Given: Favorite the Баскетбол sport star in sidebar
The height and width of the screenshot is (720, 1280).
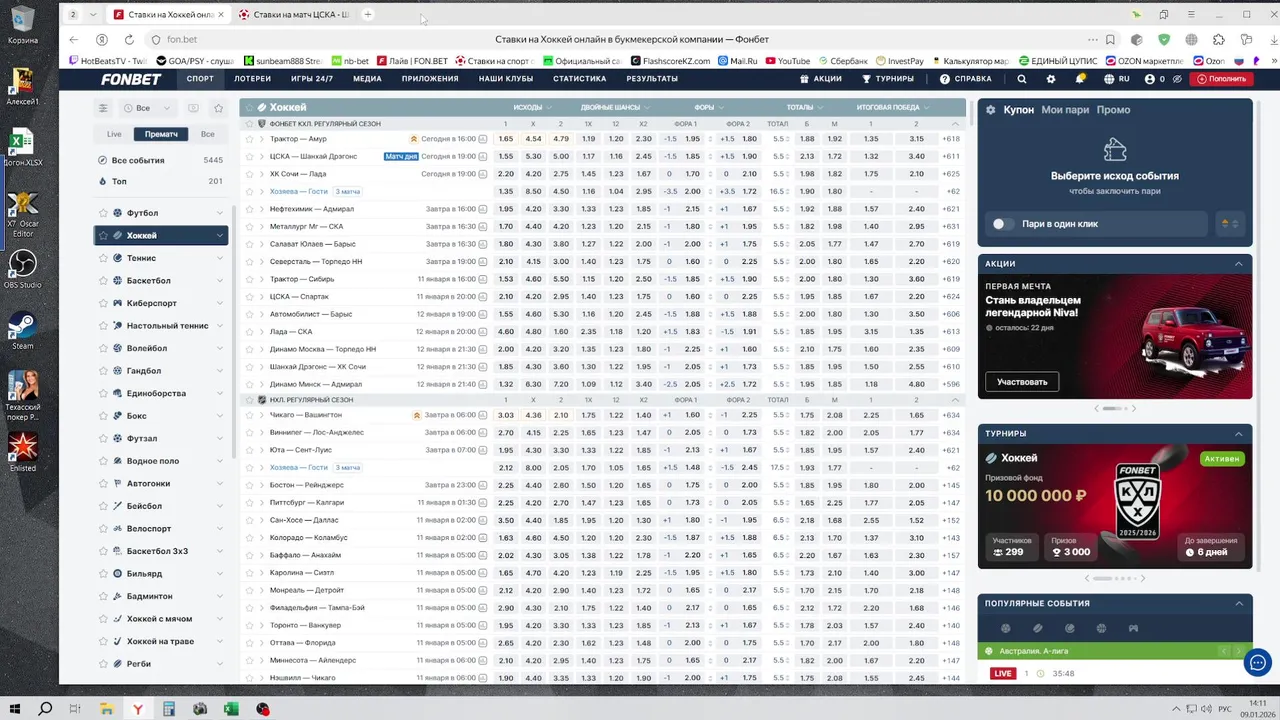Looking at the screenshot, I should (x=103, y=281).
